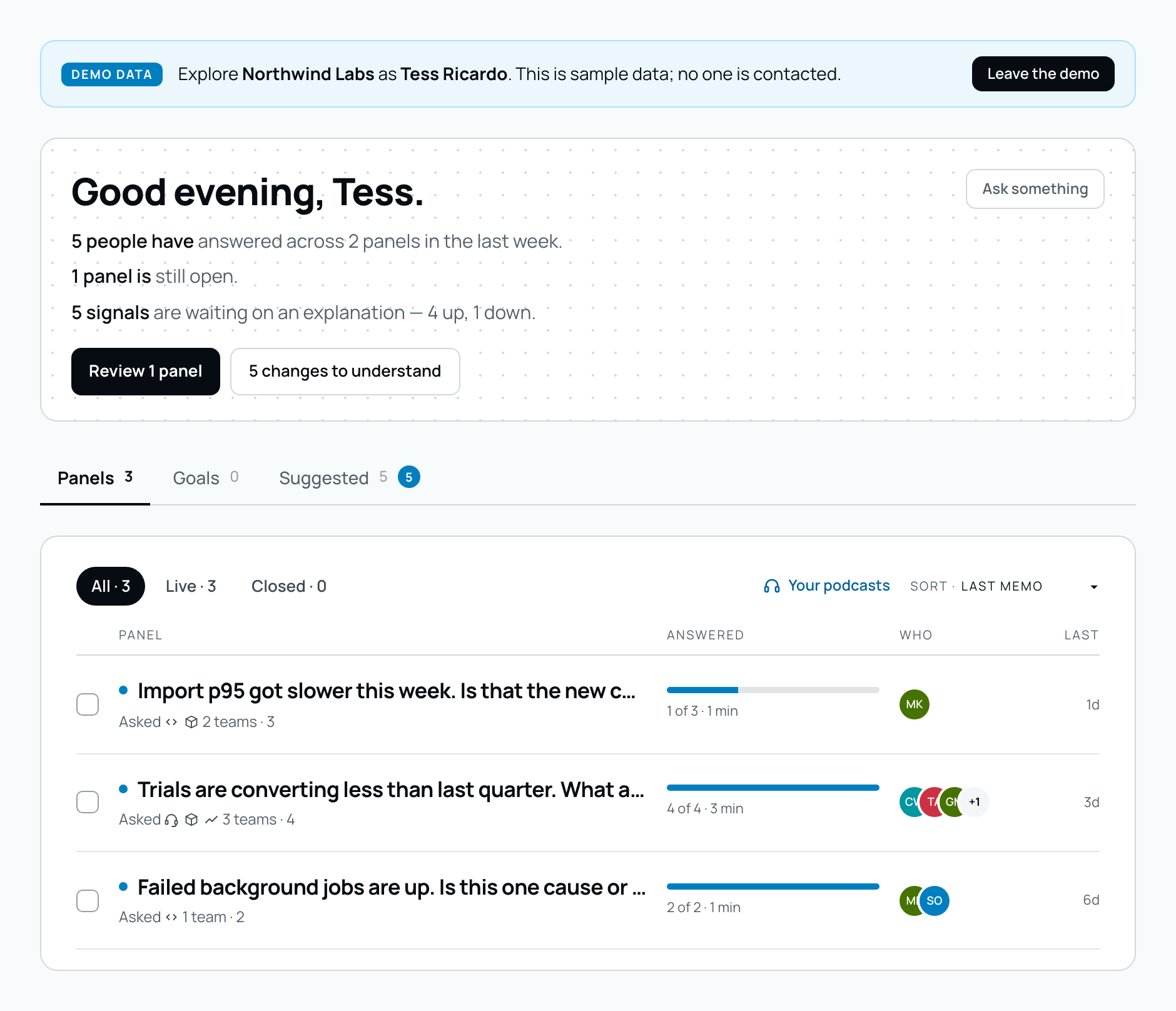Viewport: 1176px width, 1011px height.
Task: Expand the sort dropdown caret arrow
Action: 1094,587
